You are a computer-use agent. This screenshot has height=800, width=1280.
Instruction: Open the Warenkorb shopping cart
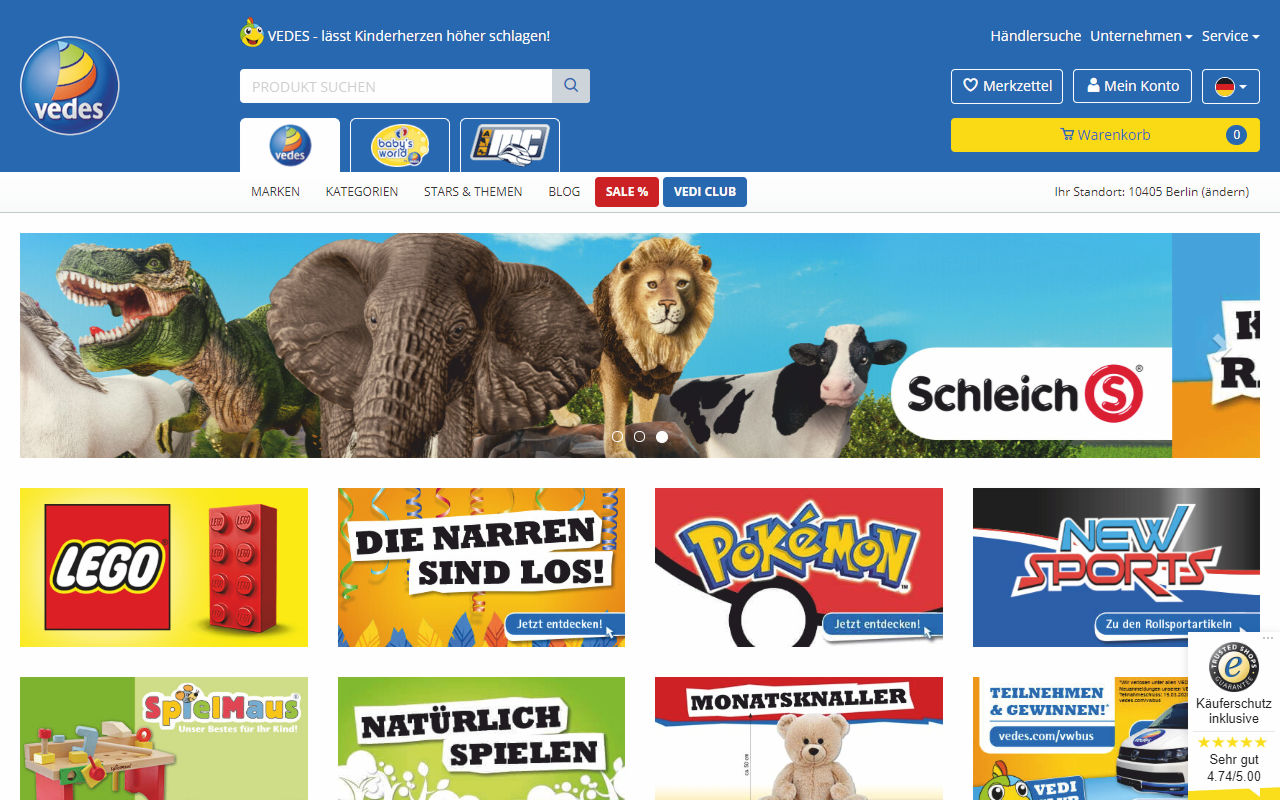[x=1105, y=135]
